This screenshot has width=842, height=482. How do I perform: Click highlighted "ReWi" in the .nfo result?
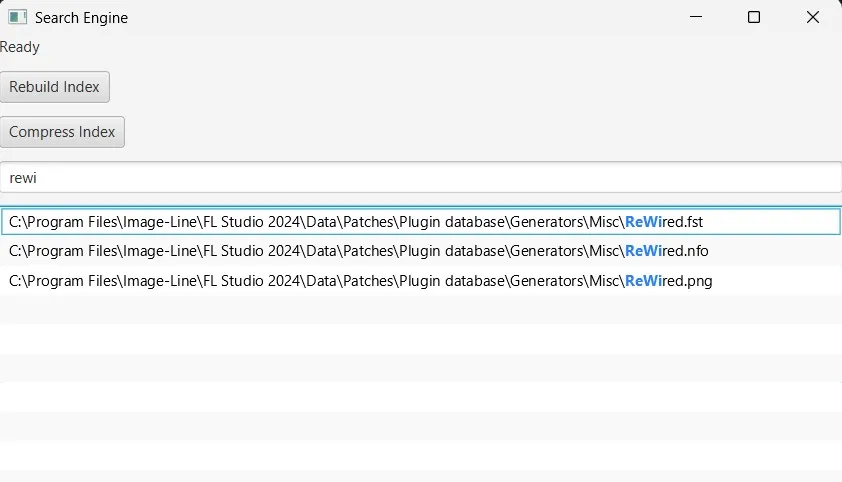643,251
